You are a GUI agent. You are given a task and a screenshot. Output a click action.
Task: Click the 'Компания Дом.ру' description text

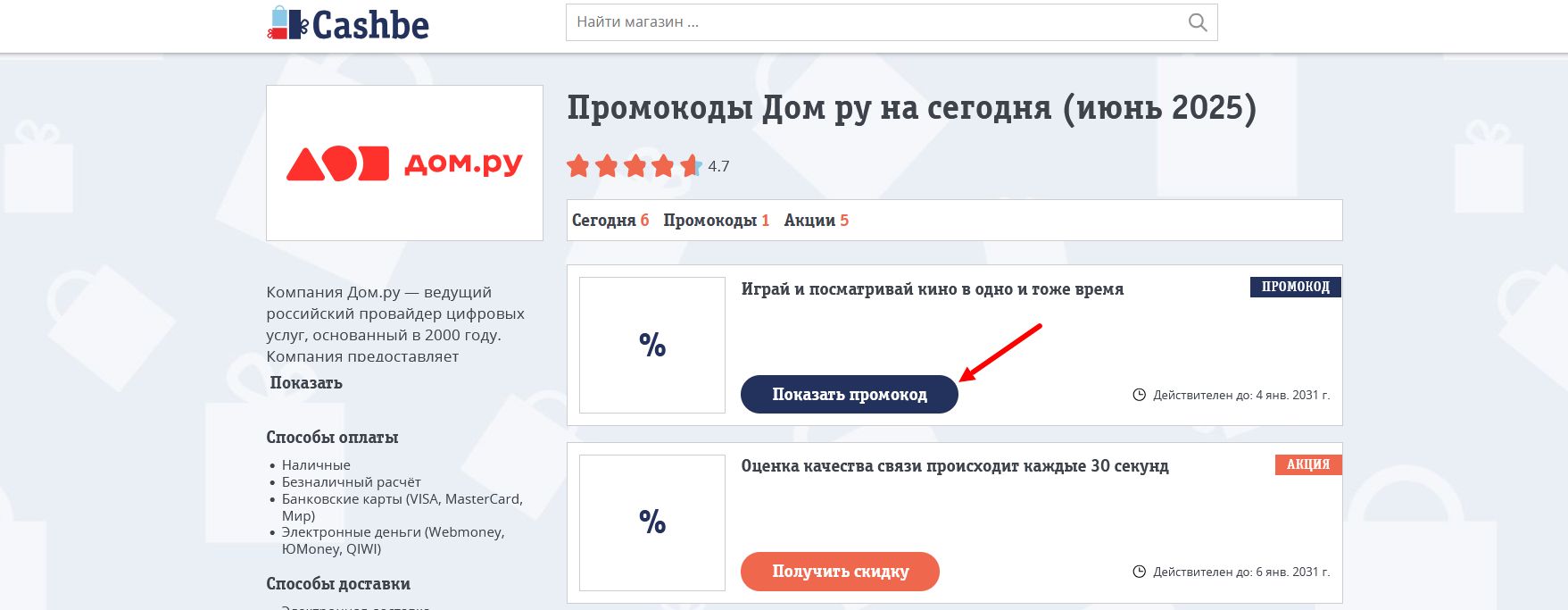pos(395,324)
